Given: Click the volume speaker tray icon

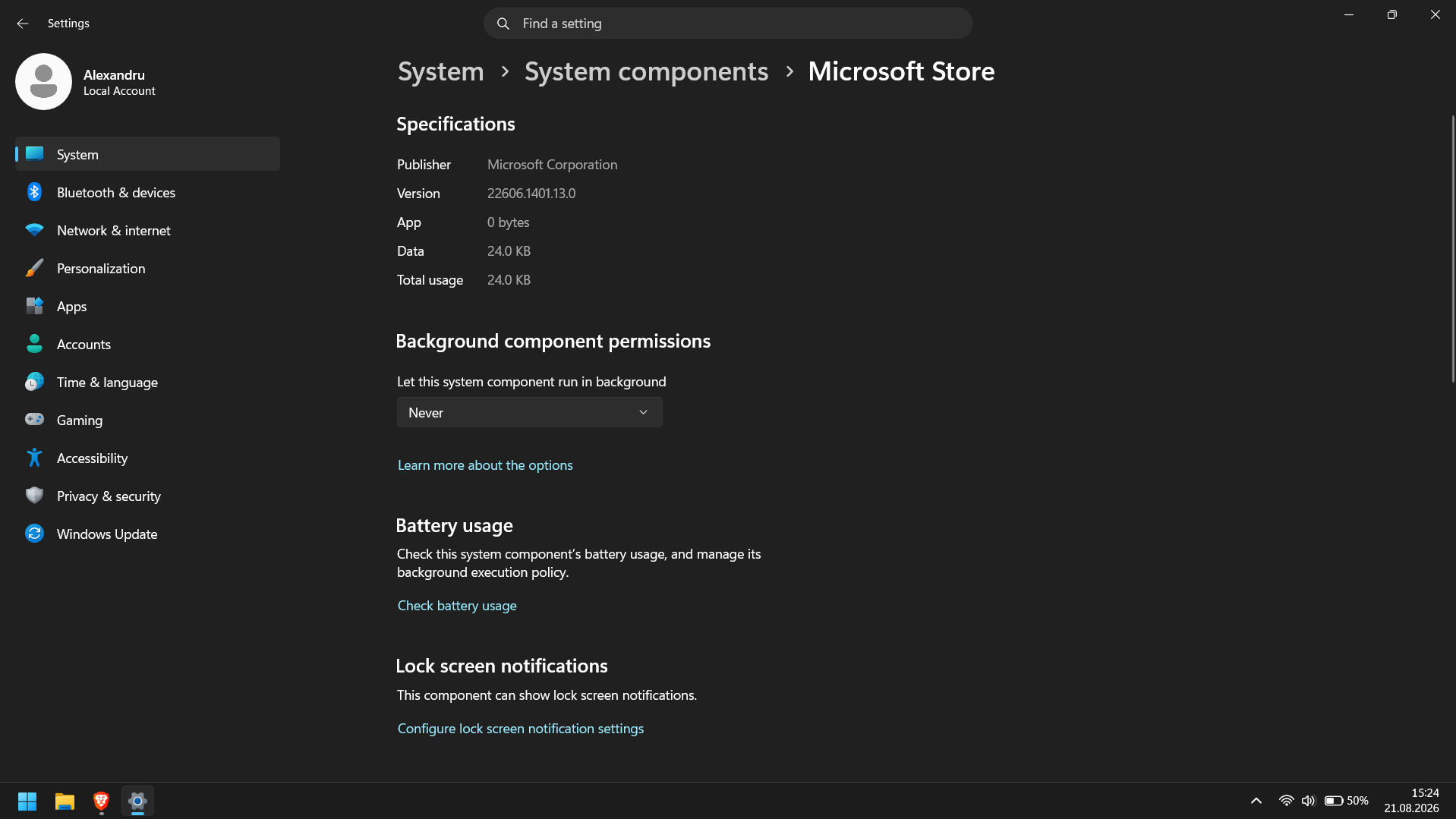Looking at the screenshot, I should [x=1308, y=801].
